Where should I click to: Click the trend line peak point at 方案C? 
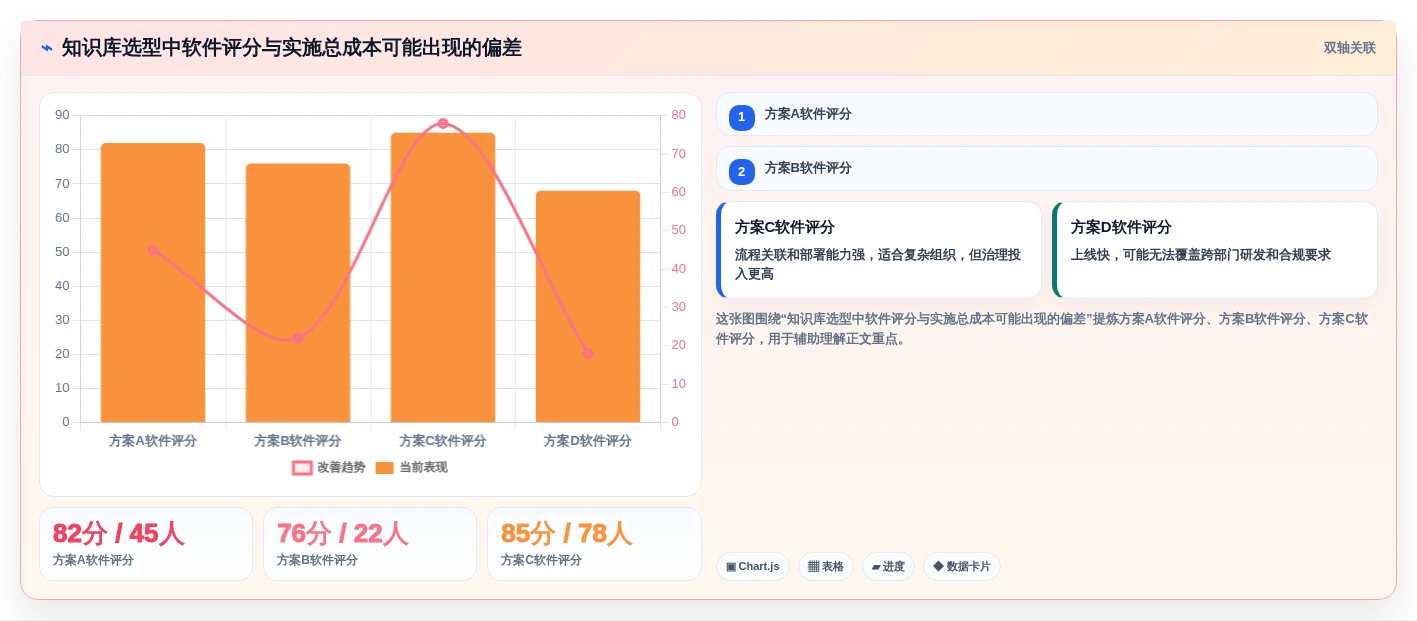(x=443, y=123)
